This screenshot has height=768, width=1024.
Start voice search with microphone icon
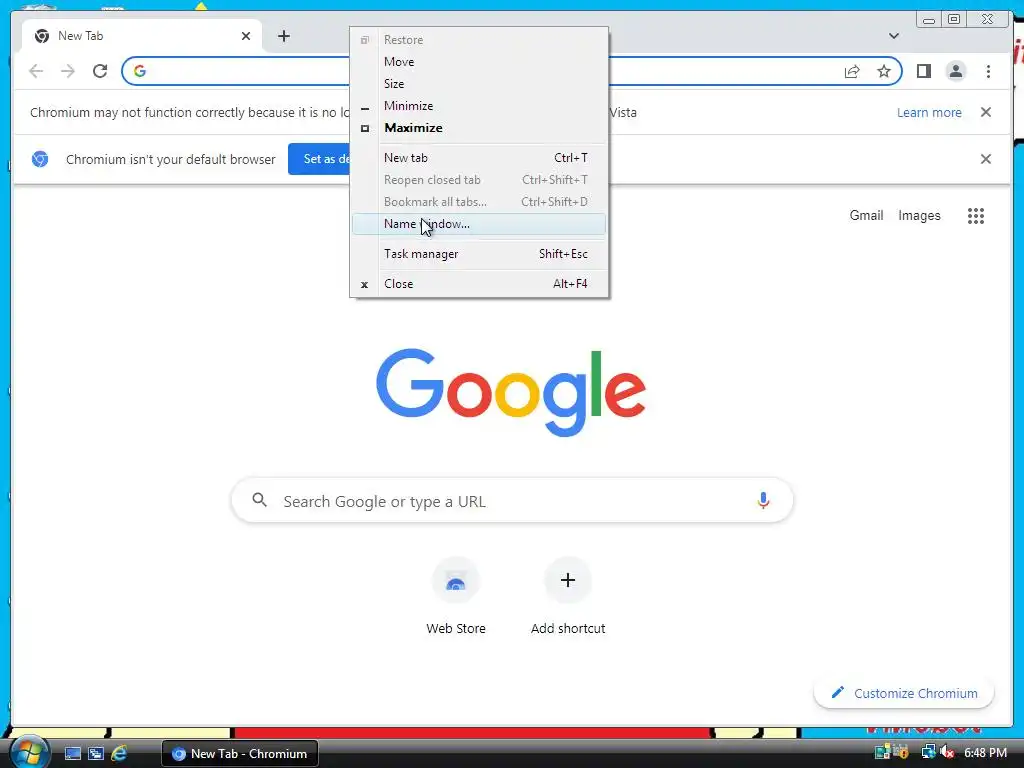point(763,501)
